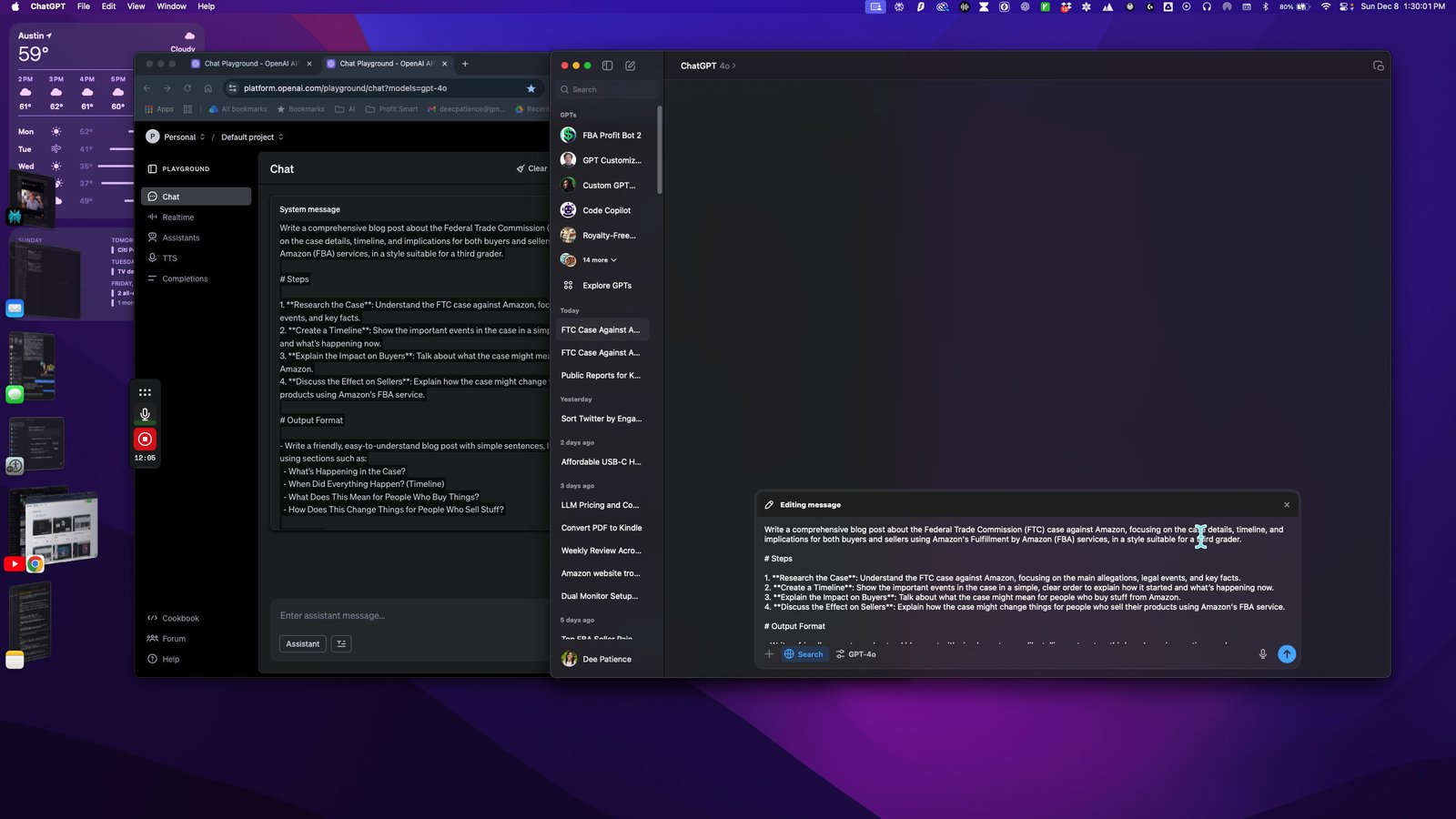Open the Sort Twitter by Enga... conversation
This screenshot has width=1456, height=819.
602,419
